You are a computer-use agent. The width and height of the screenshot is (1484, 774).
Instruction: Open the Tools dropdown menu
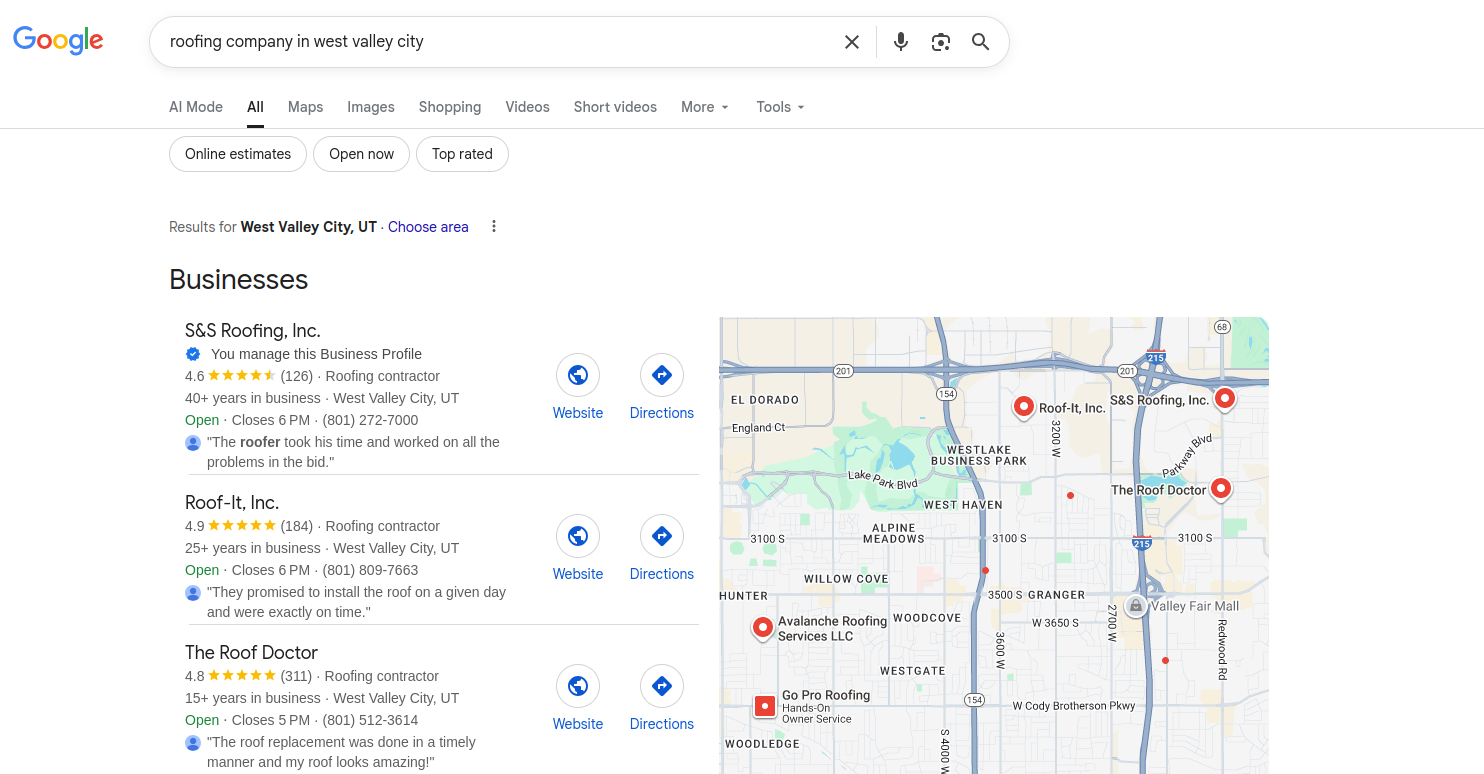pyautogui.click(x=780, y=107)
